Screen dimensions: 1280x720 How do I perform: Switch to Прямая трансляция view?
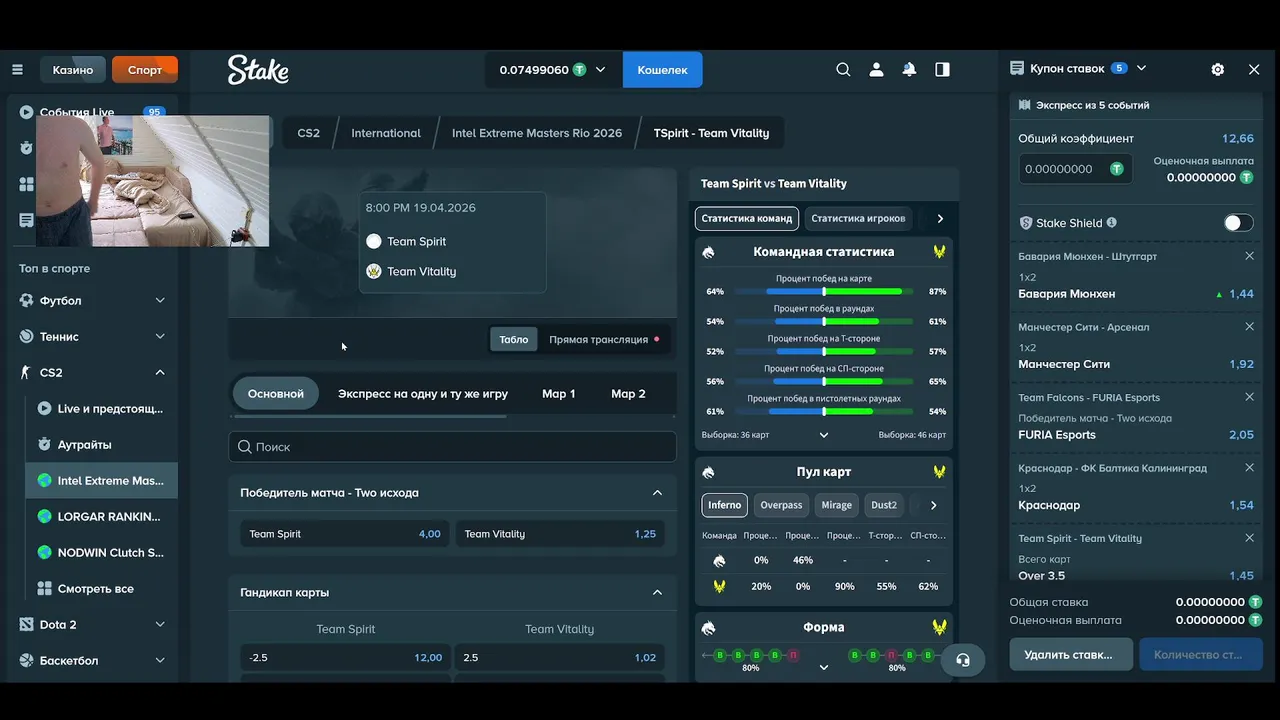(604, 339)
